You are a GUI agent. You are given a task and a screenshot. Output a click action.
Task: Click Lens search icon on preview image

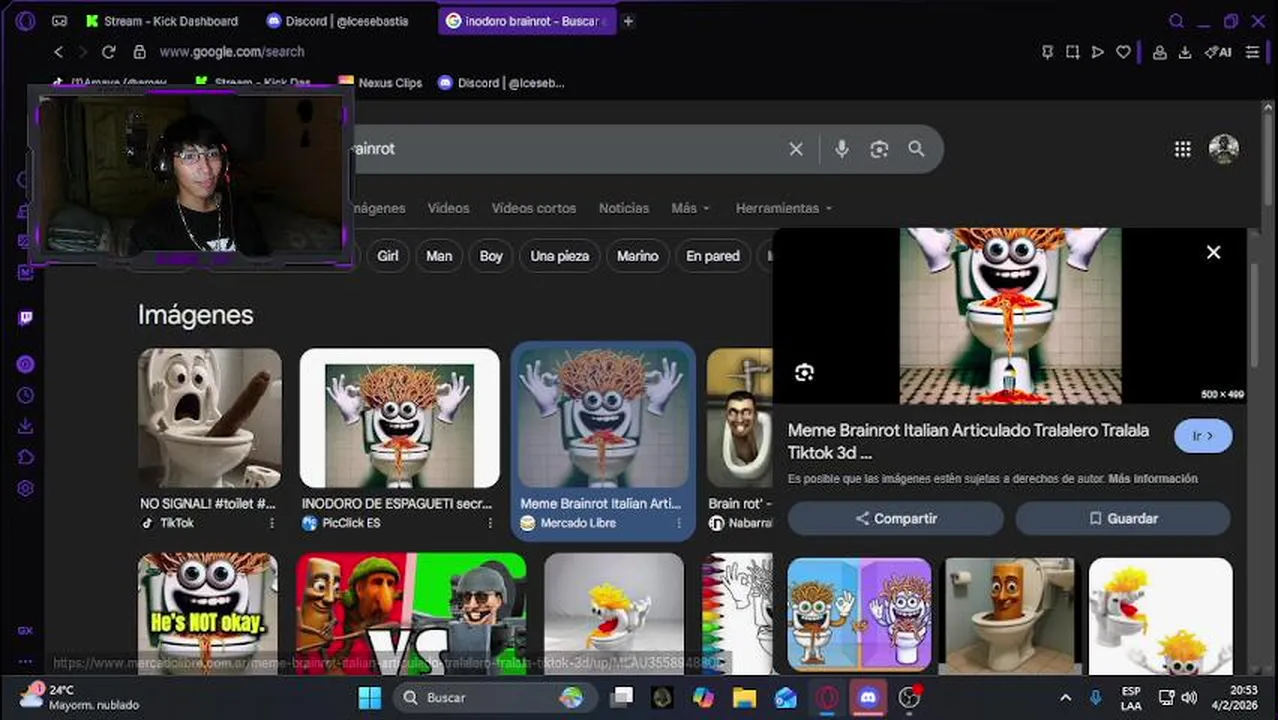point(804,373)
